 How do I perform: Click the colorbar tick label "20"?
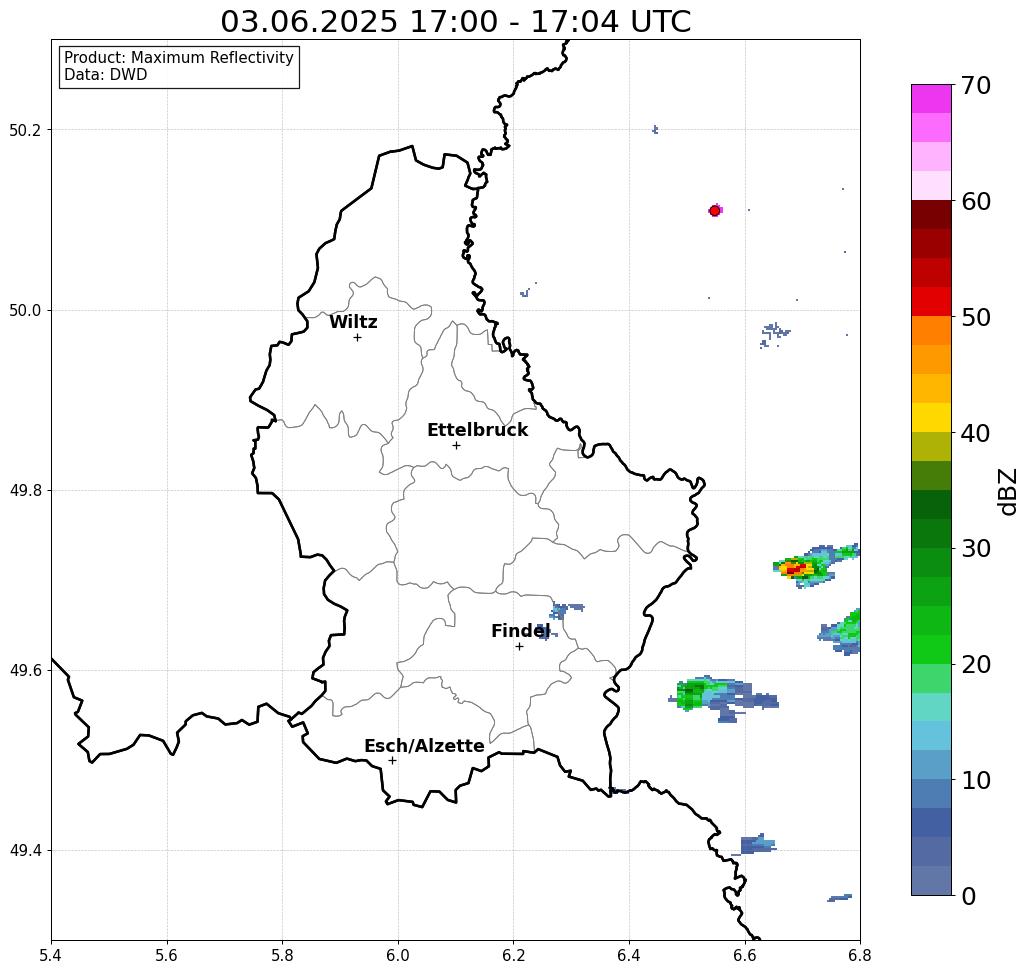[975, 664]
